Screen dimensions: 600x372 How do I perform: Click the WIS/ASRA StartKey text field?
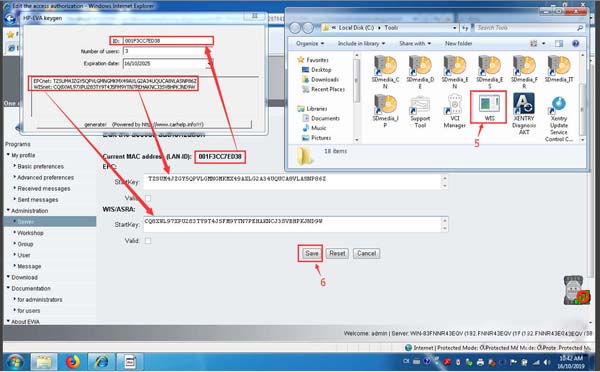(x=293, y=224)
